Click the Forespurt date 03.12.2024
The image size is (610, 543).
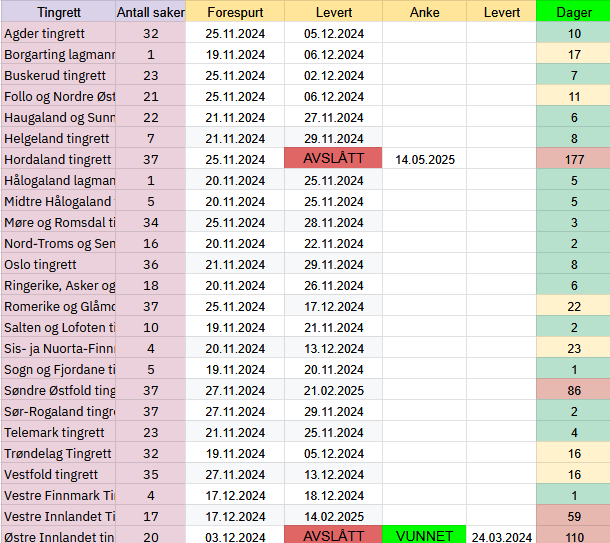[235, 535]
